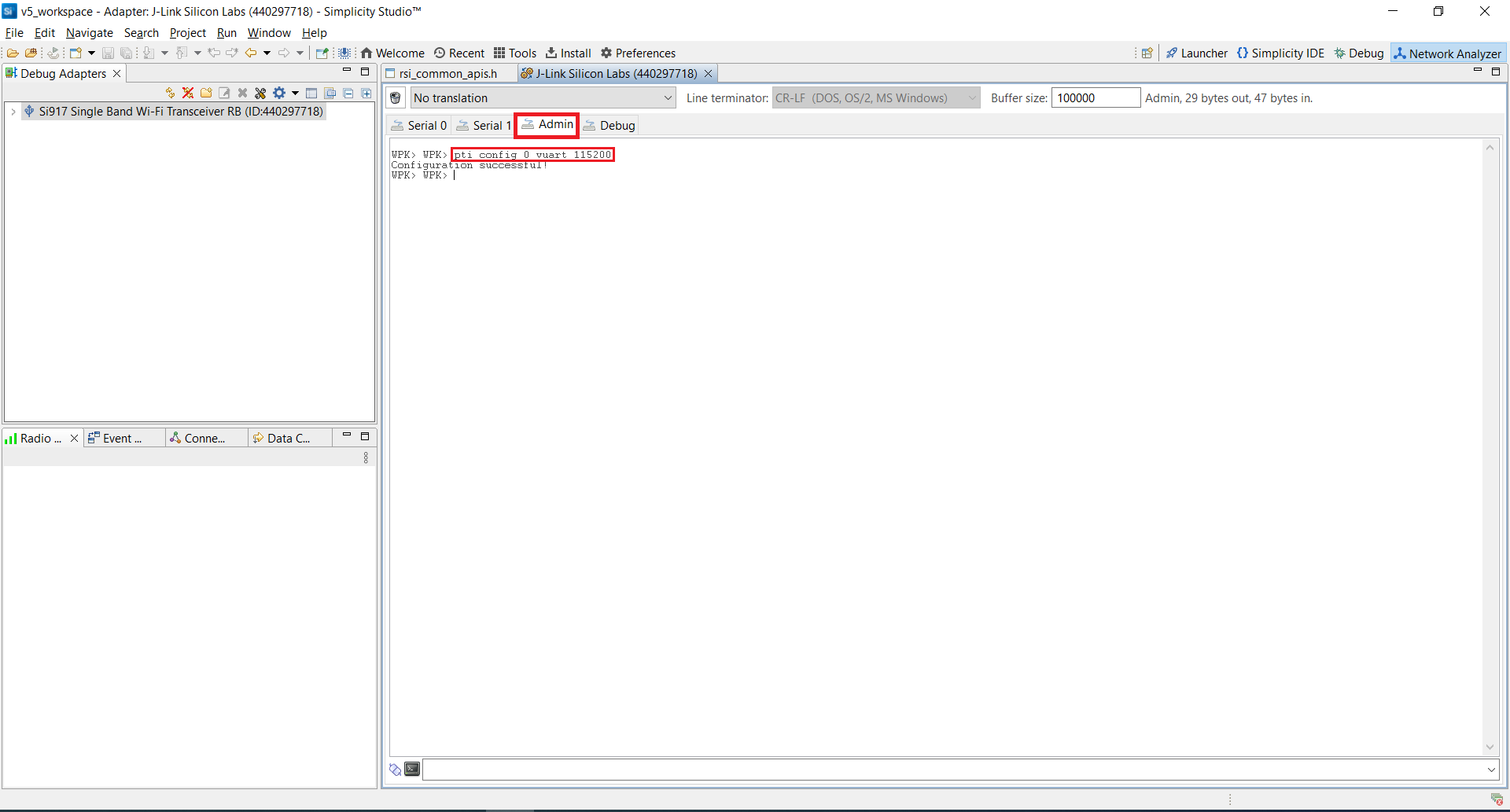Click the open folder toolbar icon
This screenshot has height=812, width=1510.
(x=13, y=53)
